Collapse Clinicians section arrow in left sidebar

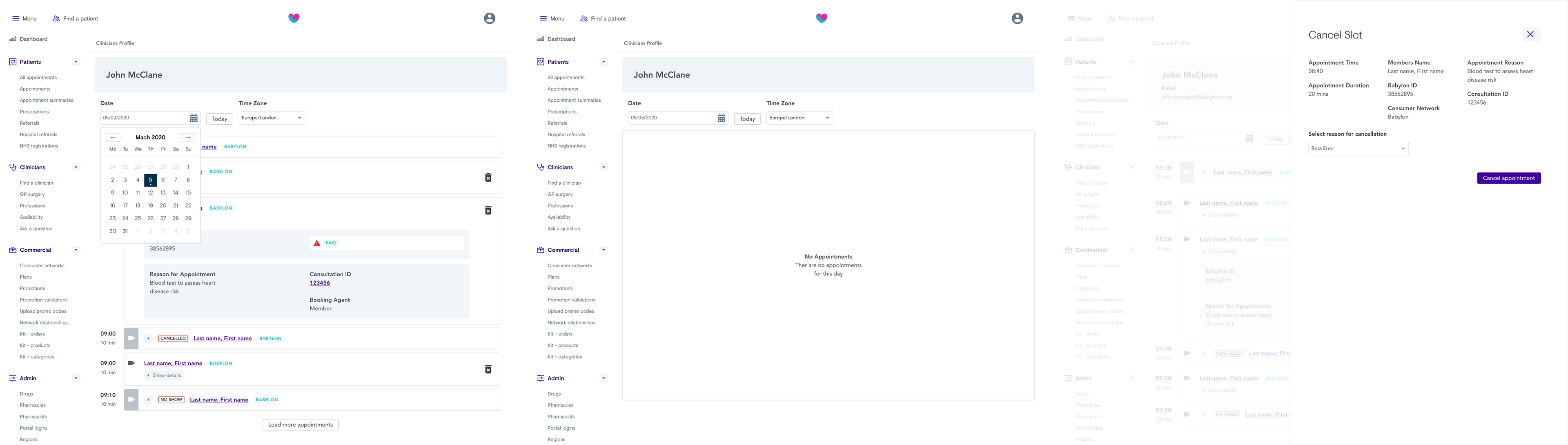click(76, 167)
